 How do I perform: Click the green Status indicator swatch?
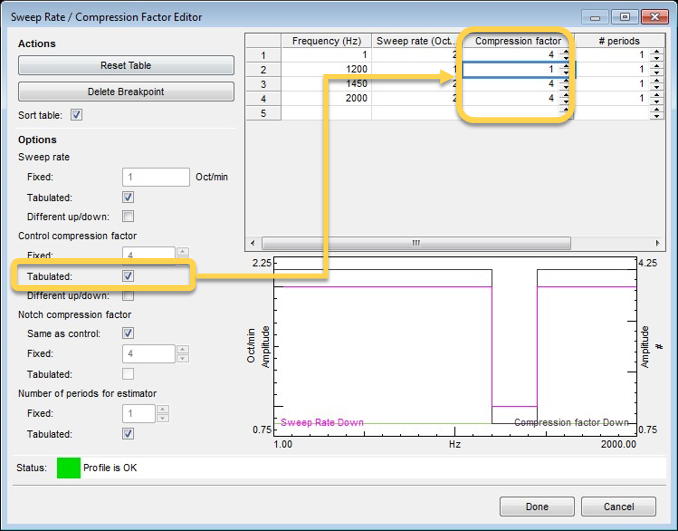pyautogui.click(x=68, y=467)
